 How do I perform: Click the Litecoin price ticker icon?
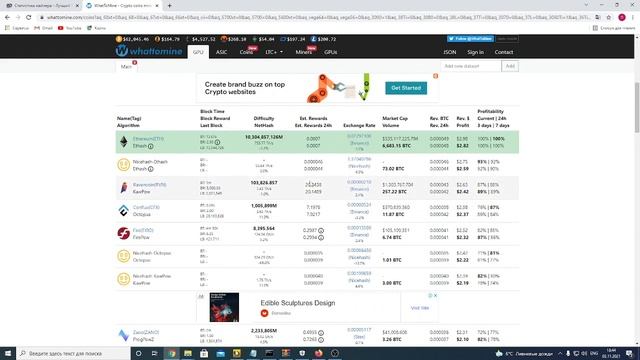pyautogui.click(x=313, y=39)
